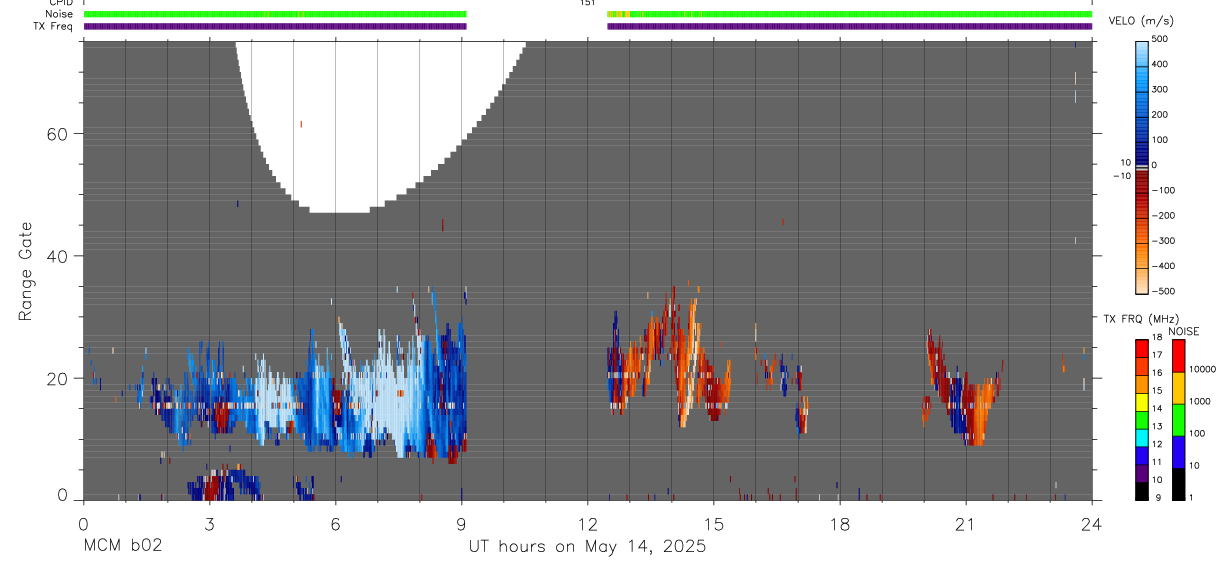Image resolution: width=1228 pixels, height=567 pixels.
Task: Click the purple TX Freq bar after 12 UT
Action: point(850,26)
